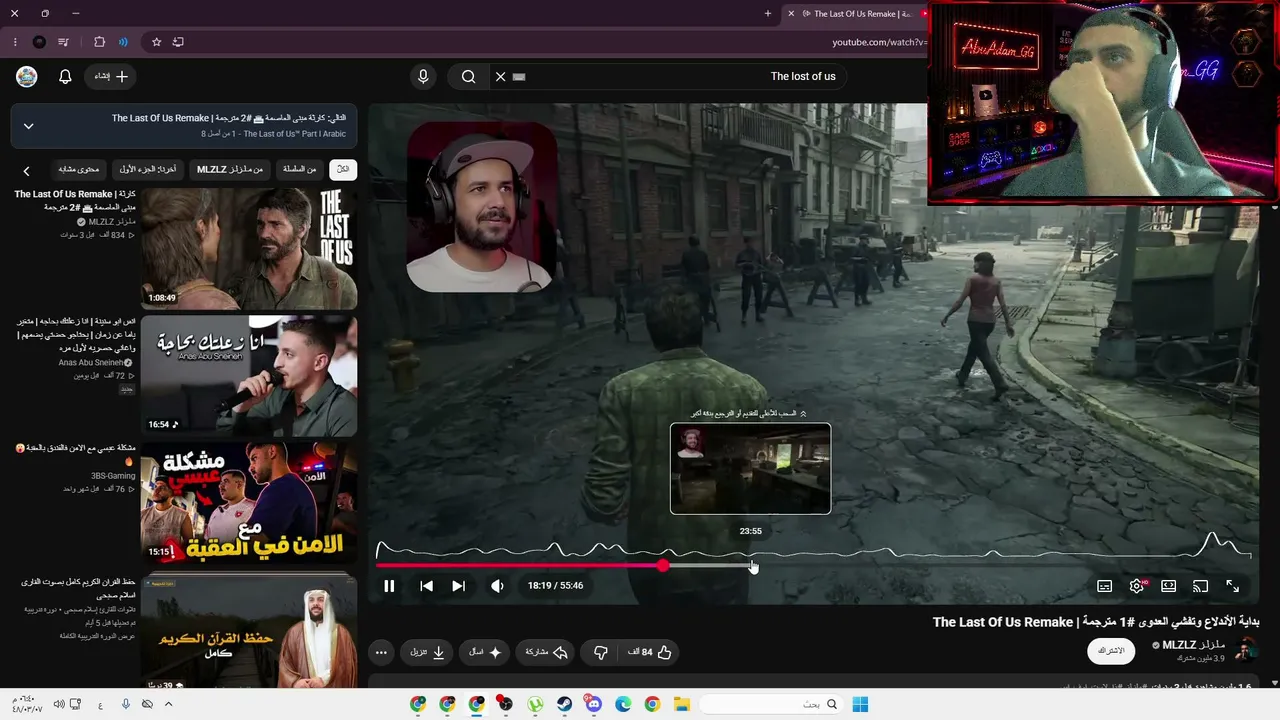Open Chrome three-dot menu
This screenshot has width=1280, height=720.
click(15, 42)
